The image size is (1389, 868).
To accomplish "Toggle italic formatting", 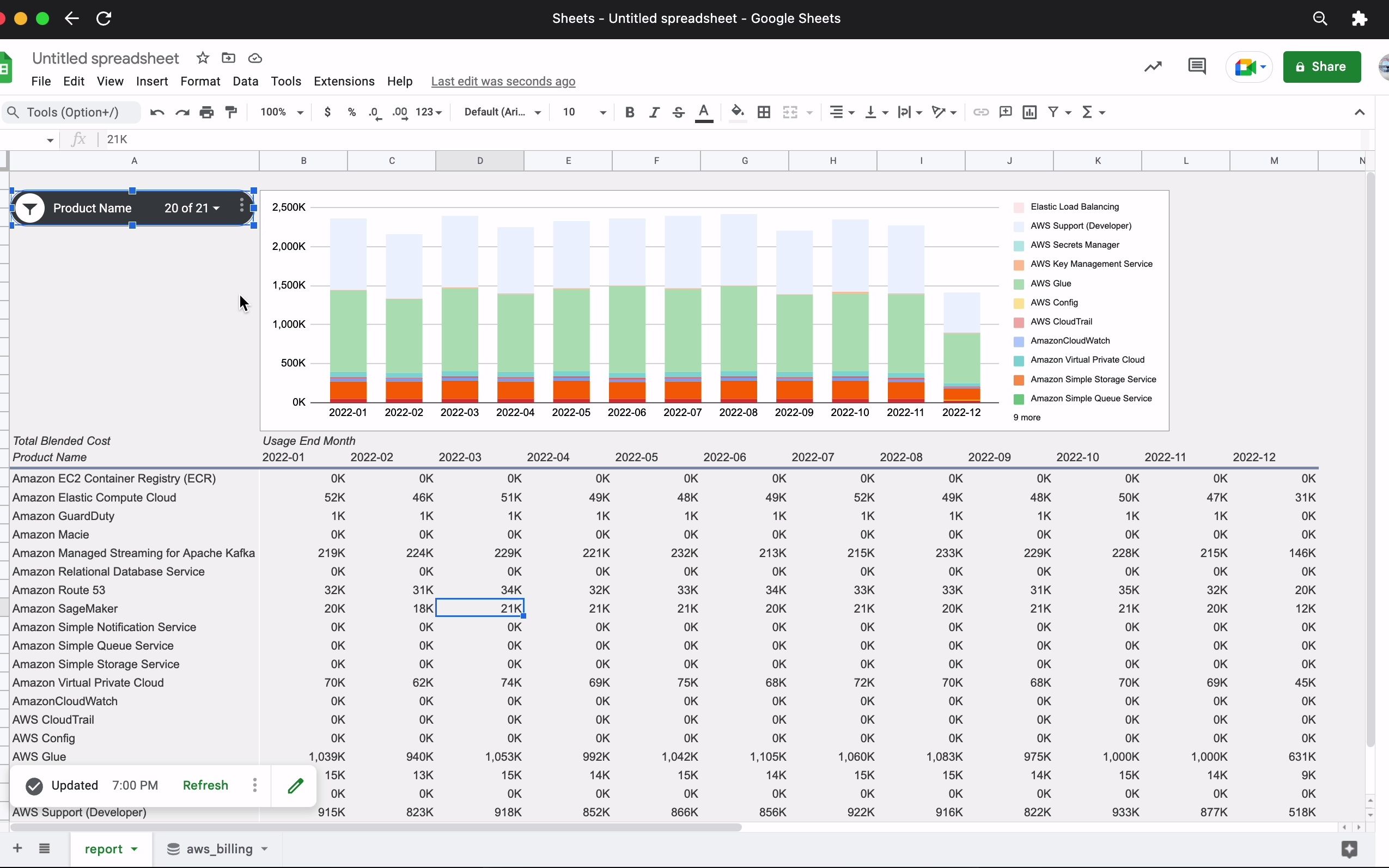I will click(x=654, y=112).
